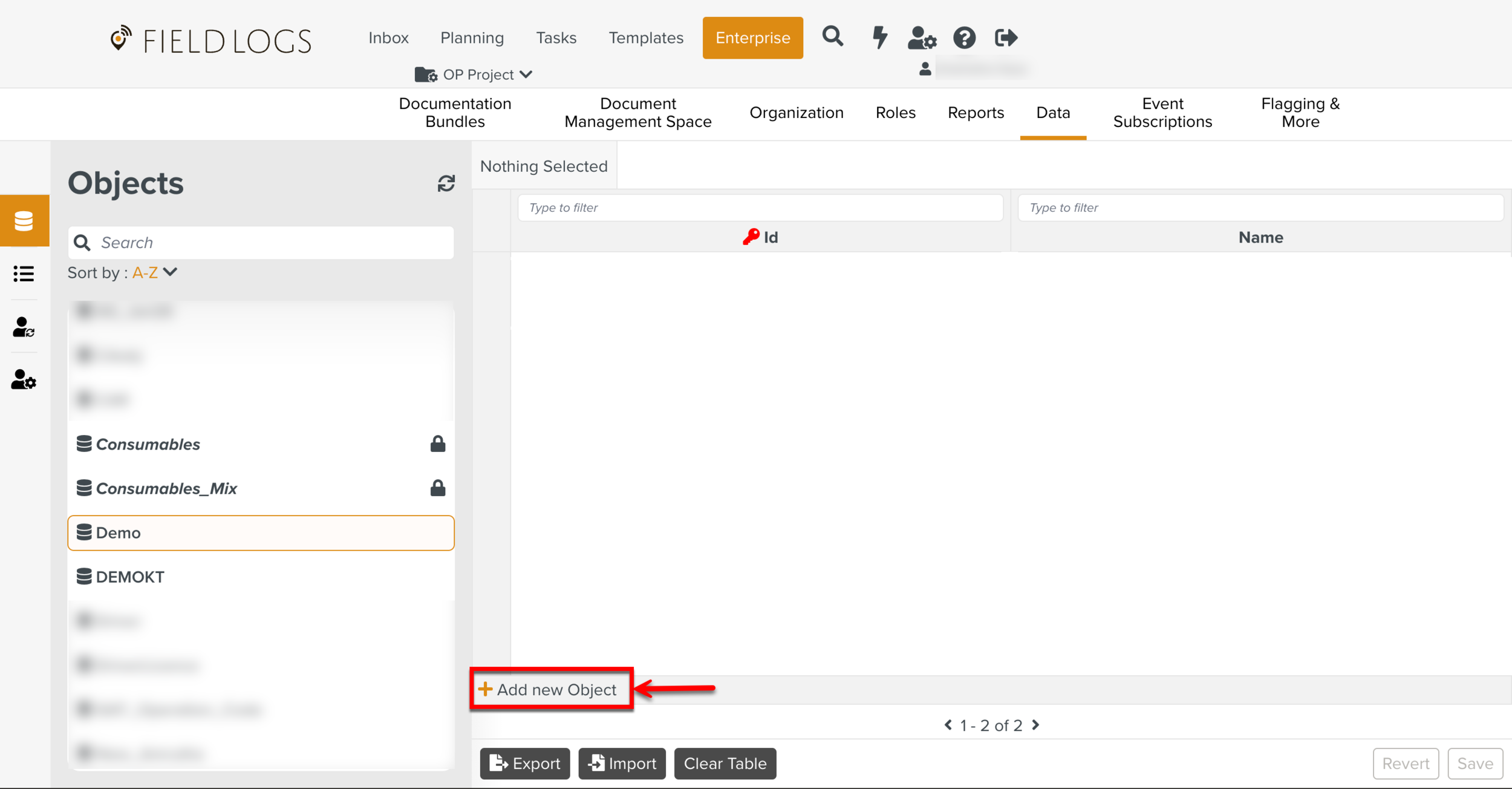Switch to the Reports tab
Image resolution: width=1512 pixels, height=789 pixels.
point(976,113)
